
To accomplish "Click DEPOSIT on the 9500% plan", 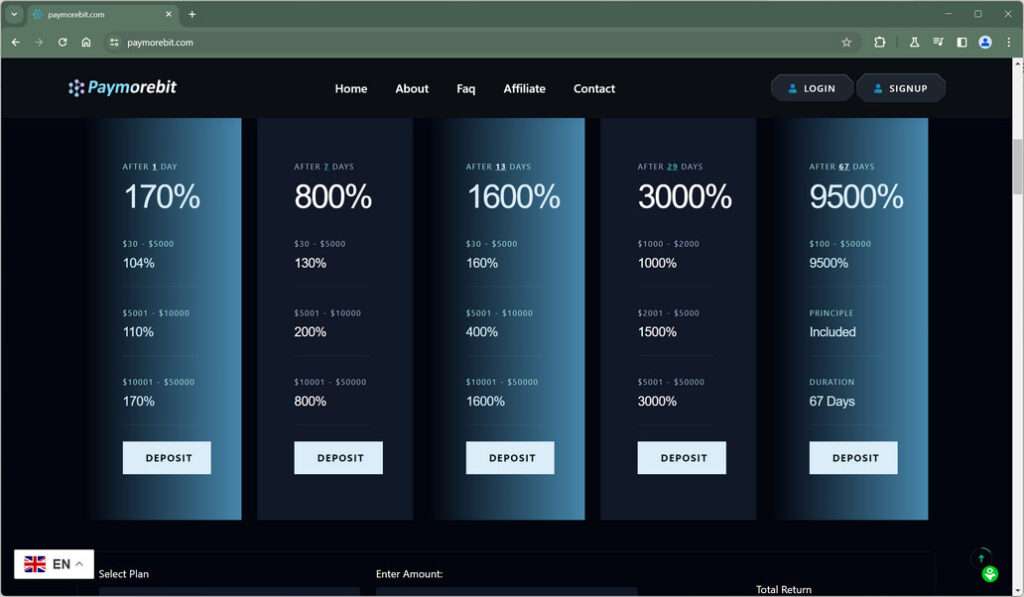I will point(854,458).
